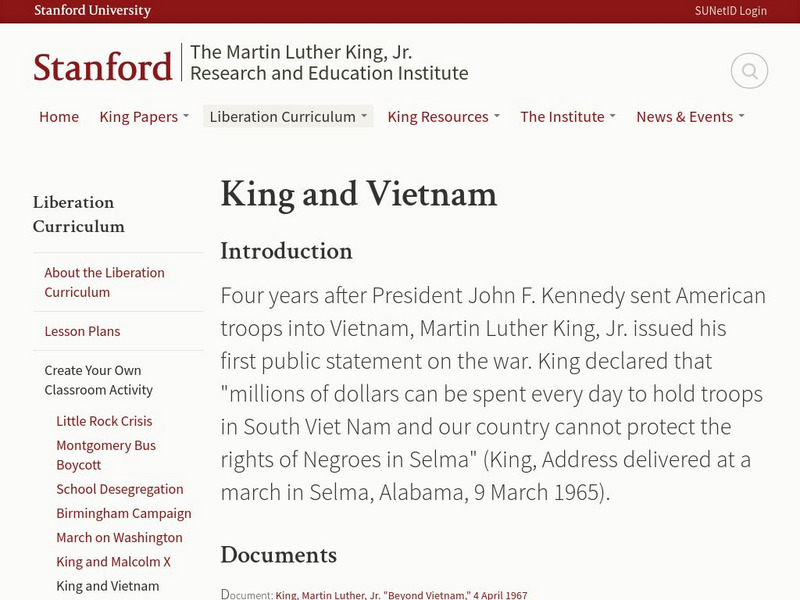Select Lesson Plans in sidebar
The width and height of the screenshot is (800, 600).
click(82, 331)
